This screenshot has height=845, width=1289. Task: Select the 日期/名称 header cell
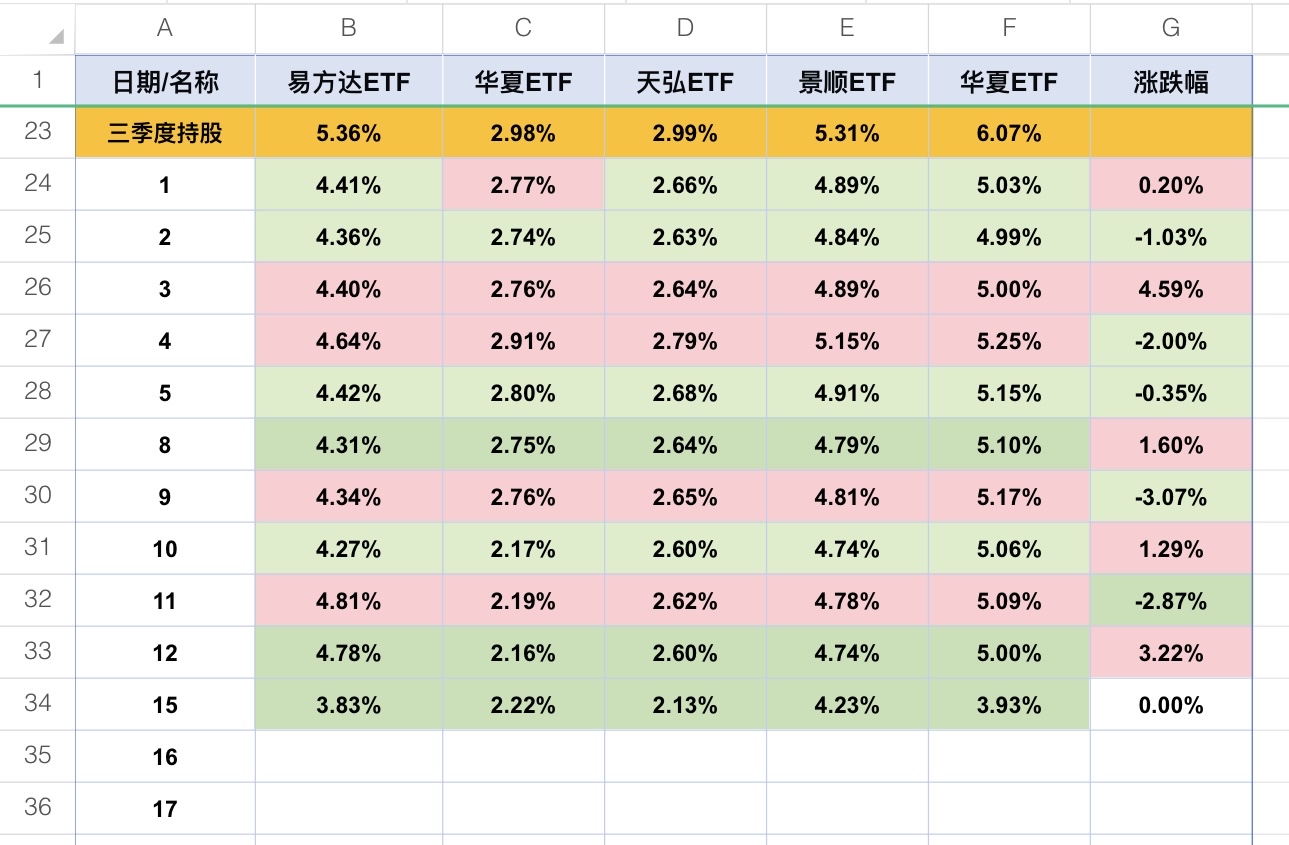(x=165, y=81)
